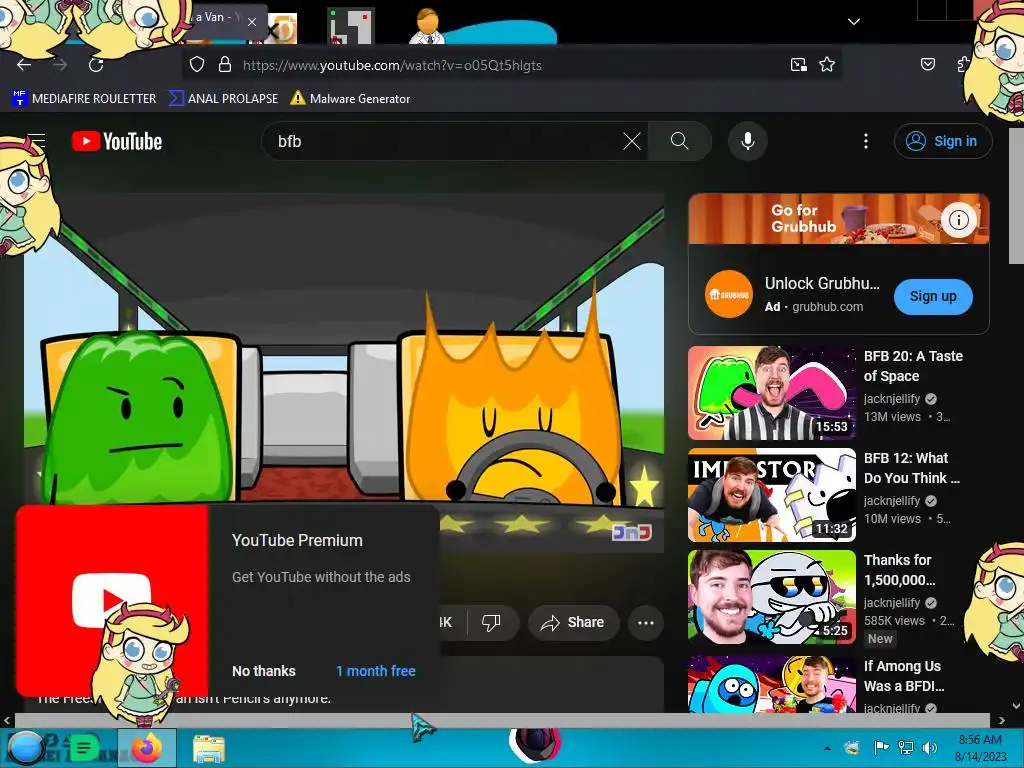Accept the 1 month free offer
The width and height of the screenshot is (1024, 768).
coord(376,671)
